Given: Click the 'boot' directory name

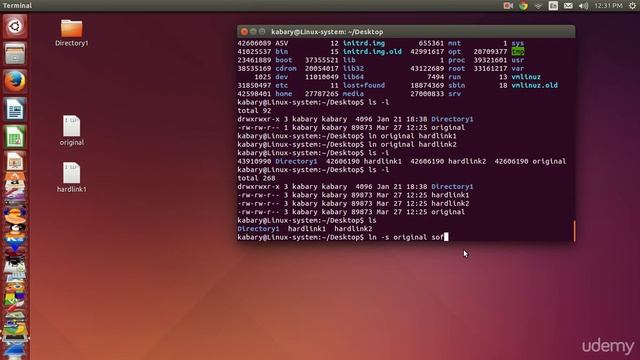Looking at the screenshot, I should click(x=284, y=60).
